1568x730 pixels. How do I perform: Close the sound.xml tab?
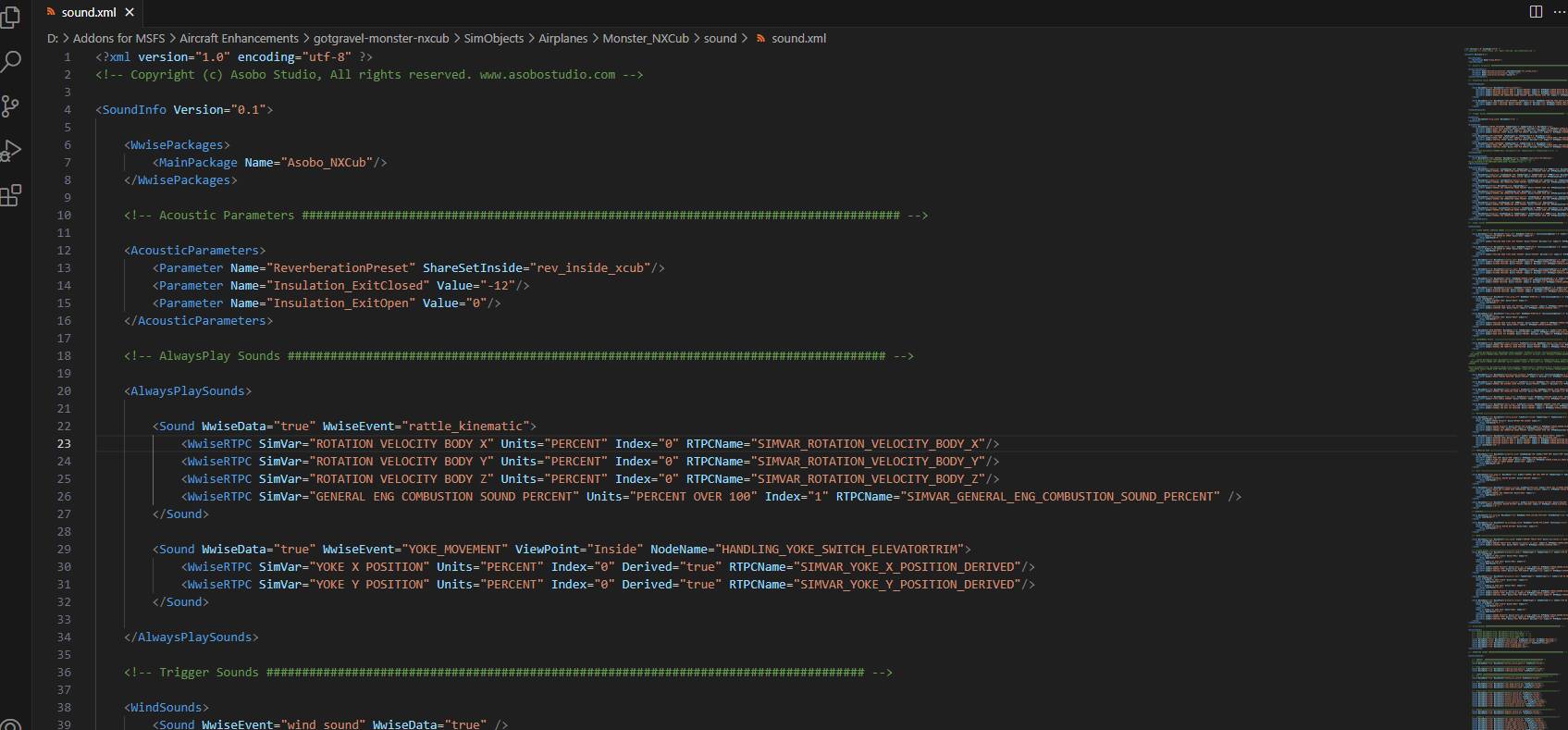[130, 12]
